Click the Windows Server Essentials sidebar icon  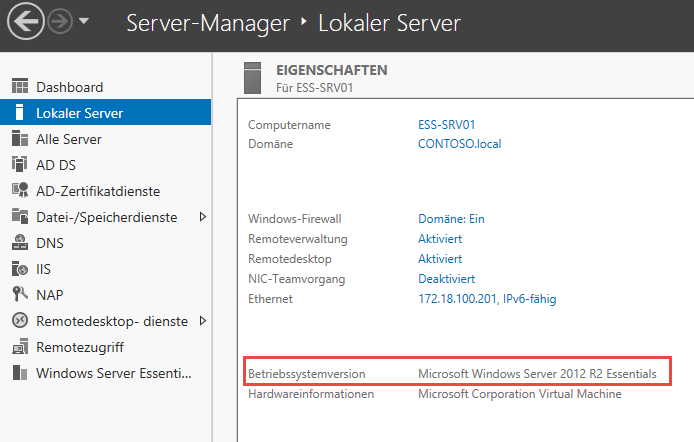pos(19,372)
